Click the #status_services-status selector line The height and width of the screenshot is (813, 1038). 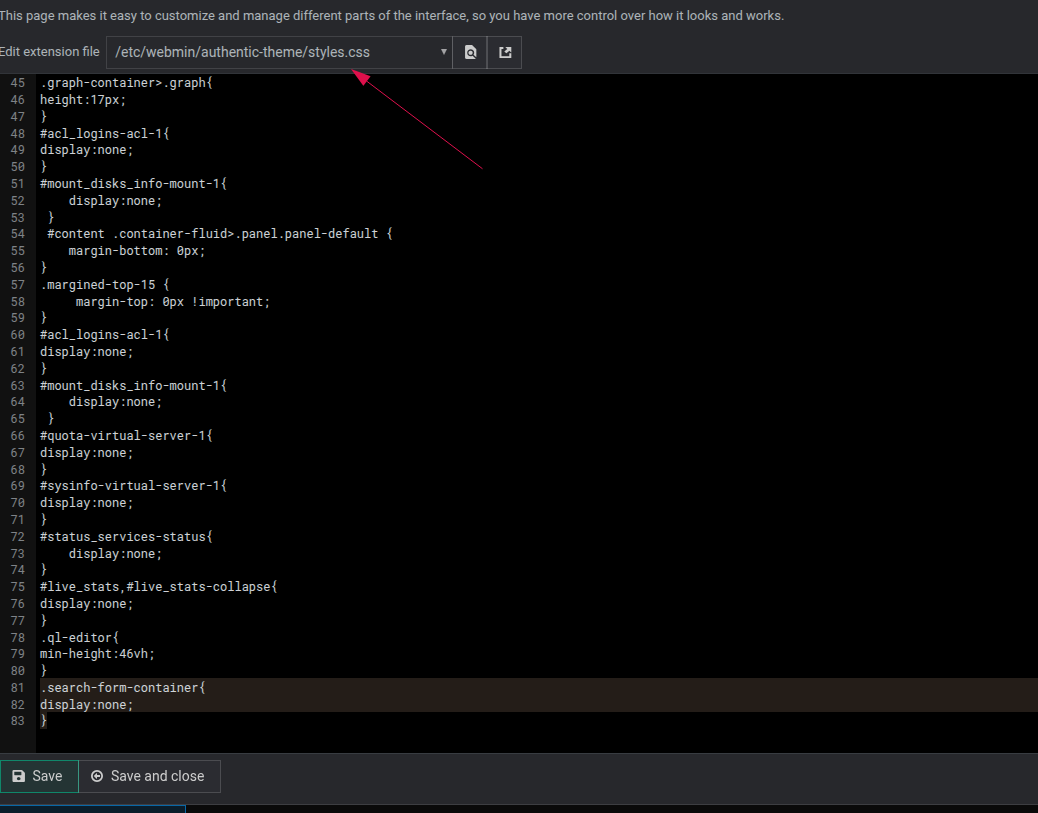click(126, 537)
